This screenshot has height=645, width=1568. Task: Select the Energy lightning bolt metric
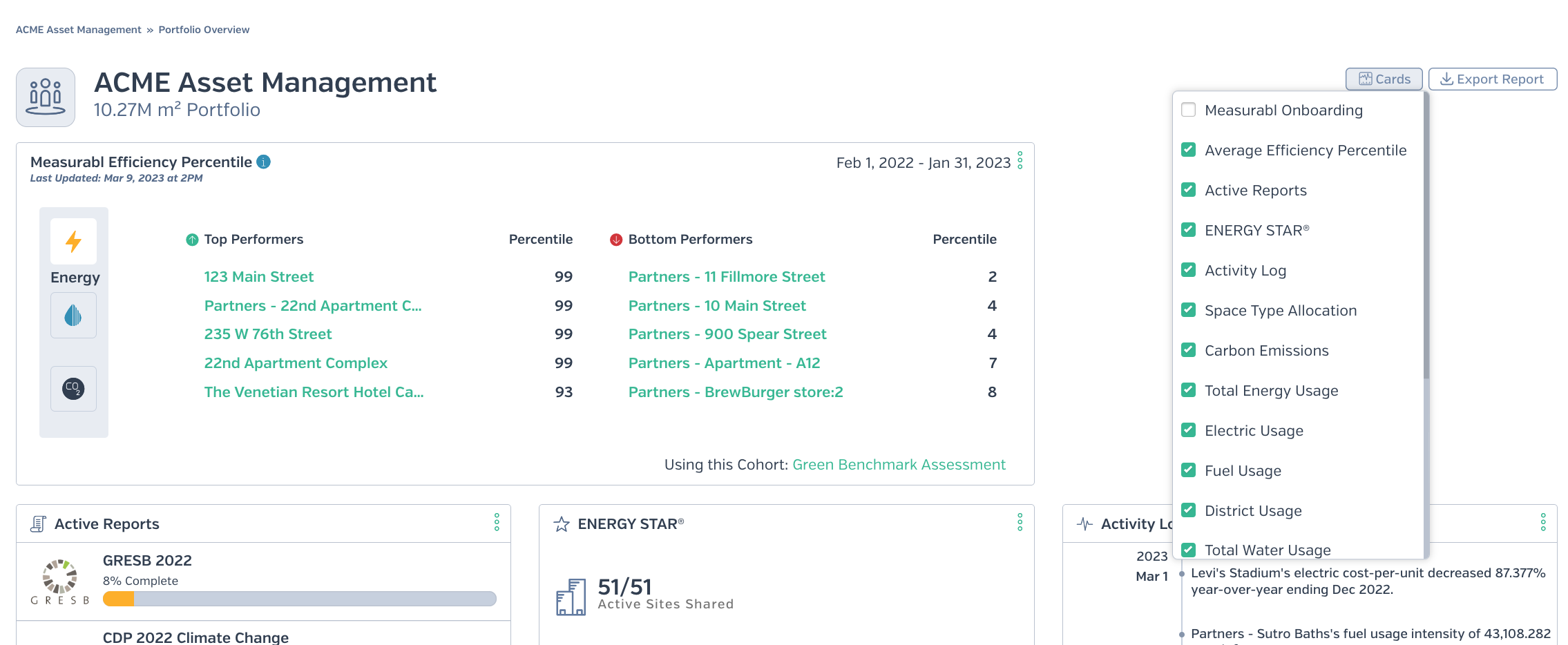[73, 241]
